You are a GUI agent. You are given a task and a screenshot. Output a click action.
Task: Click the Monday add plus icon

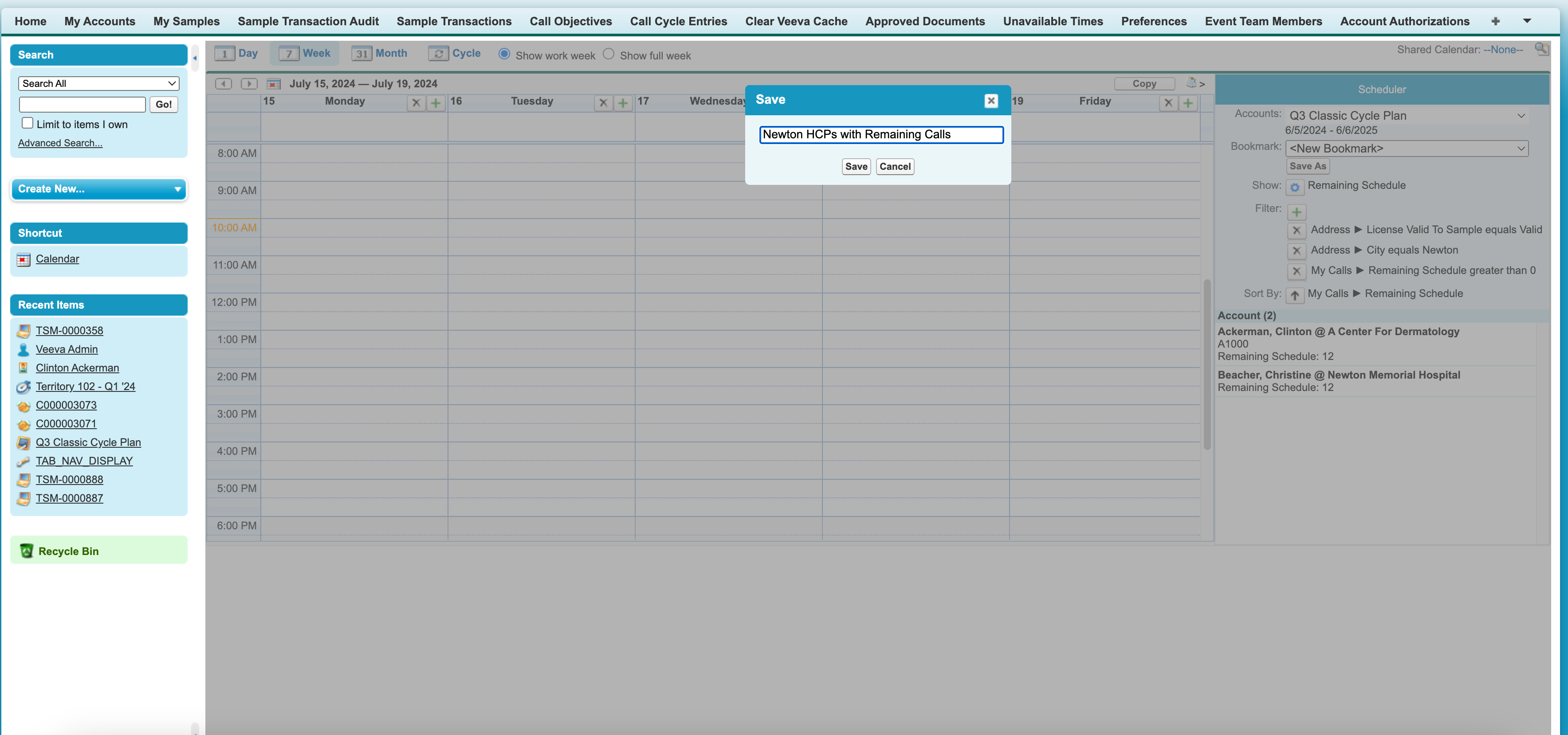[435, 103]
